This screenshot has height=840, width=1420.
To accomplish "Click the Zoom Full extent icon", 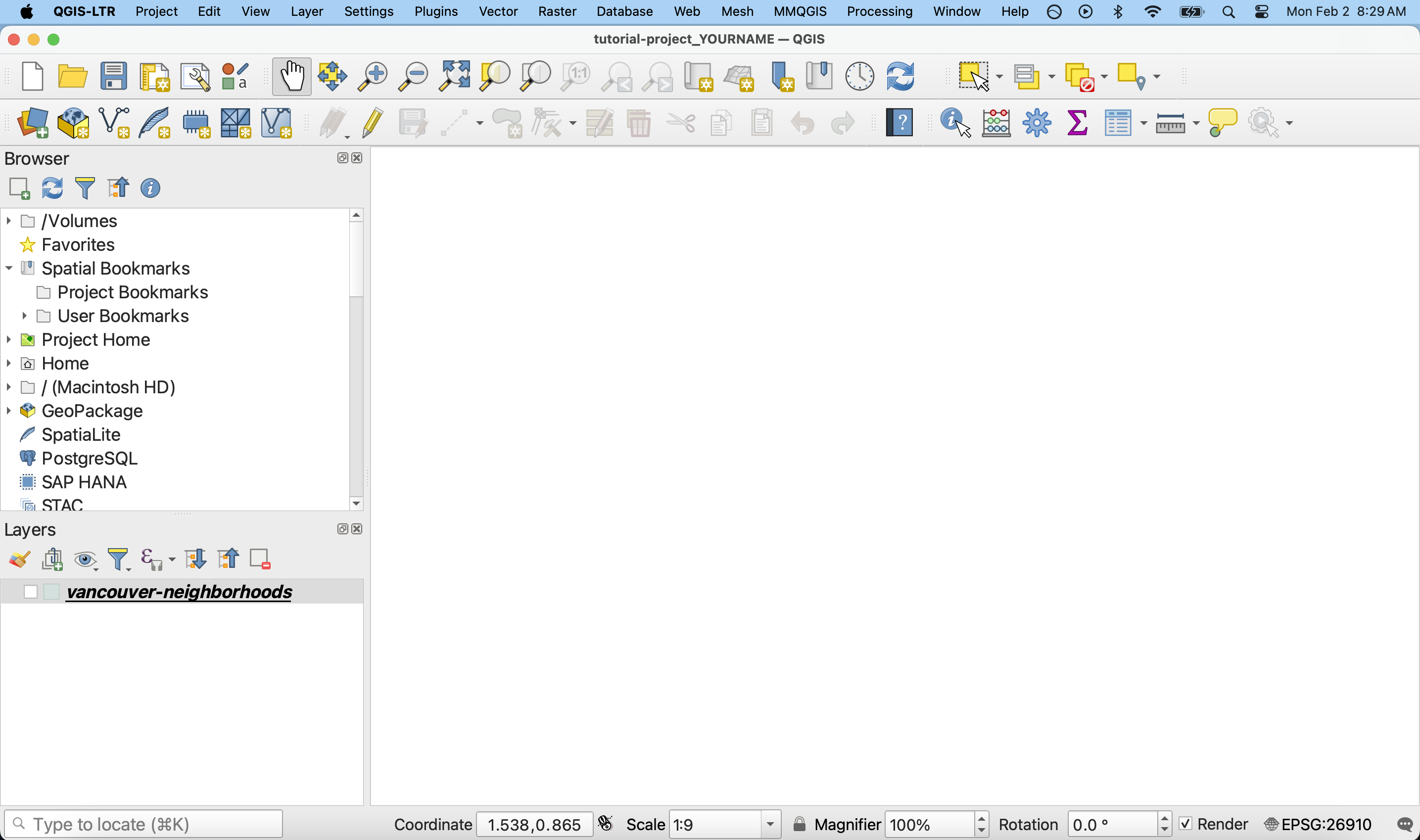I will pos(455,76).
